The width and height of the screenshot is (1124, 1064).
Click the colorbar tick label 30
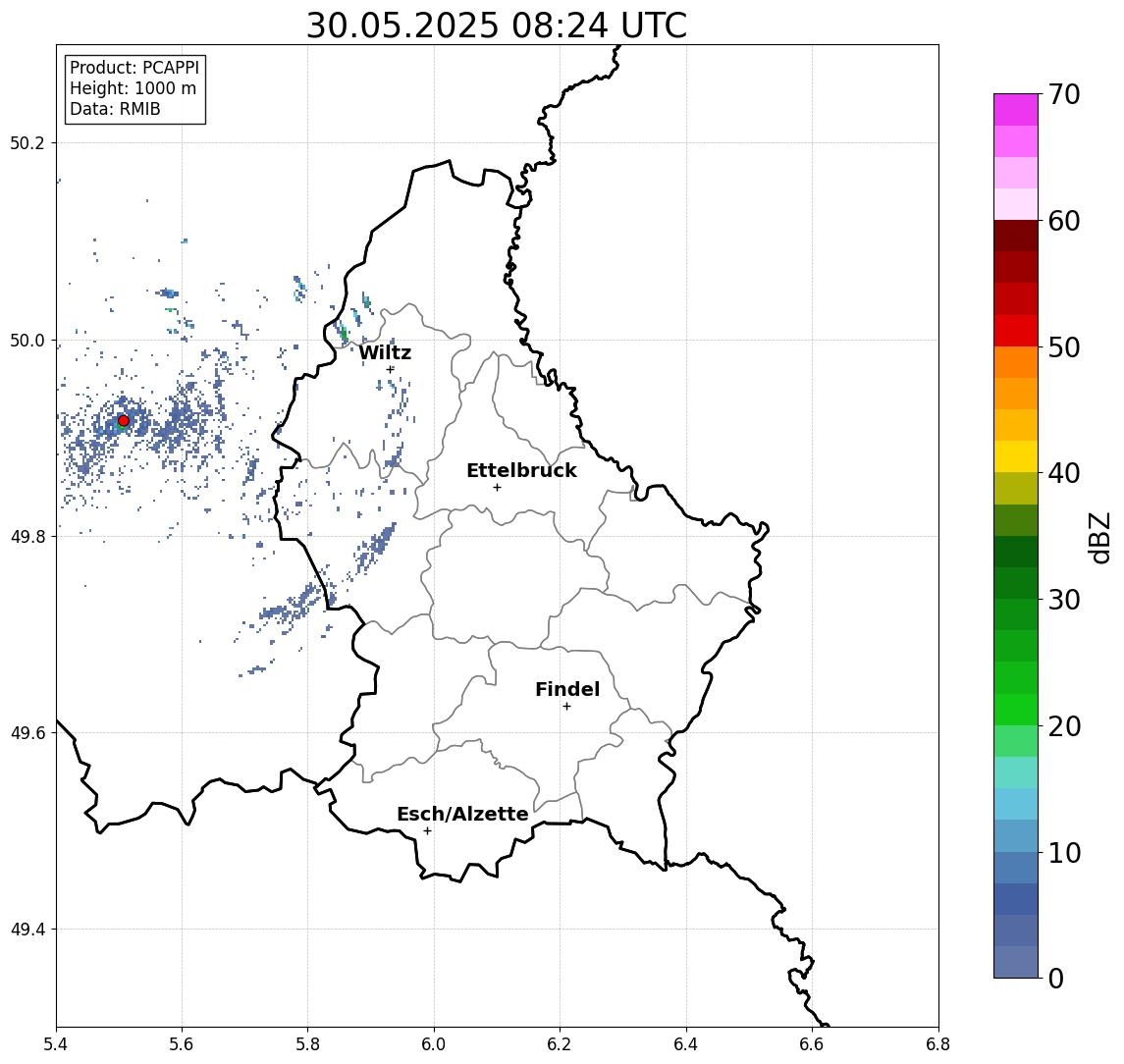point(1064,600)
